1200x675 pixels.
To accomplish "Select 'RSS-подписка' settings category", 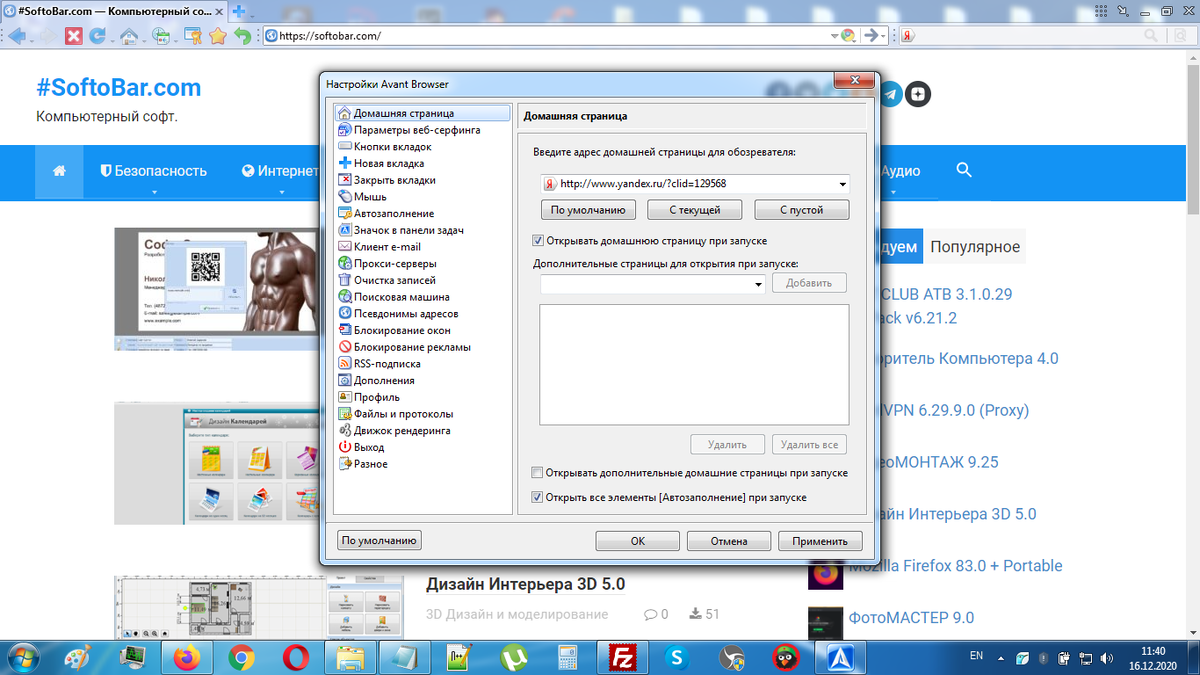I will point(387,364).
